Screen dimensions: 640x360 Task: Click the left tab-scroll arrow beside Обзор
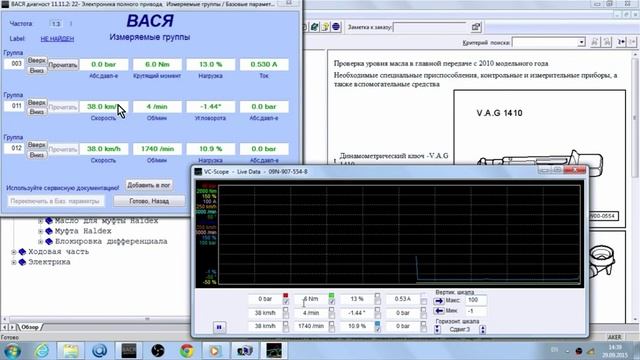(4, 327)
